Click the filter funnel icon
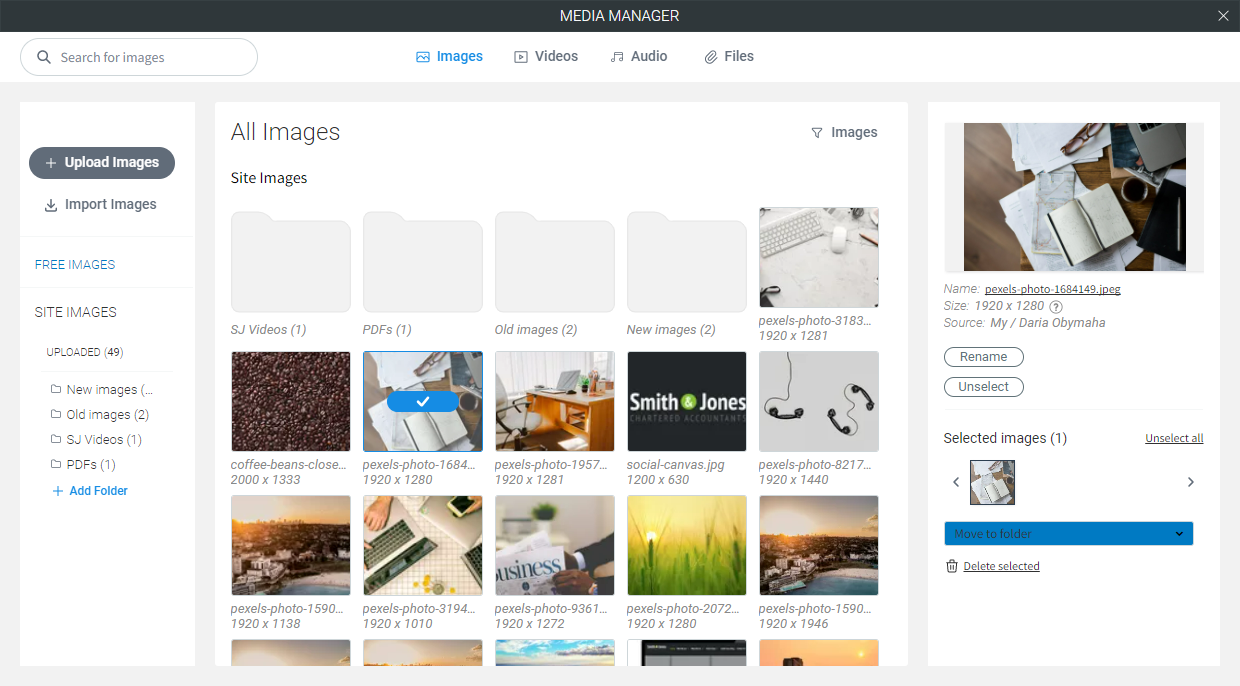Screen dimensions: 1240x686 (817, 132)
